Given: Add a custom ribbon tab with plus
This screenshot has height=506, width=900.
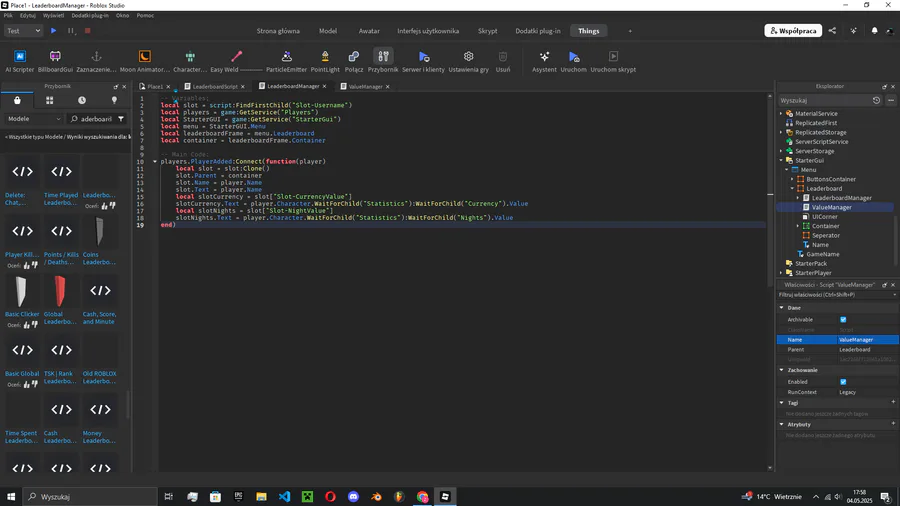Looking at the screenshot, I should point(630,31).
